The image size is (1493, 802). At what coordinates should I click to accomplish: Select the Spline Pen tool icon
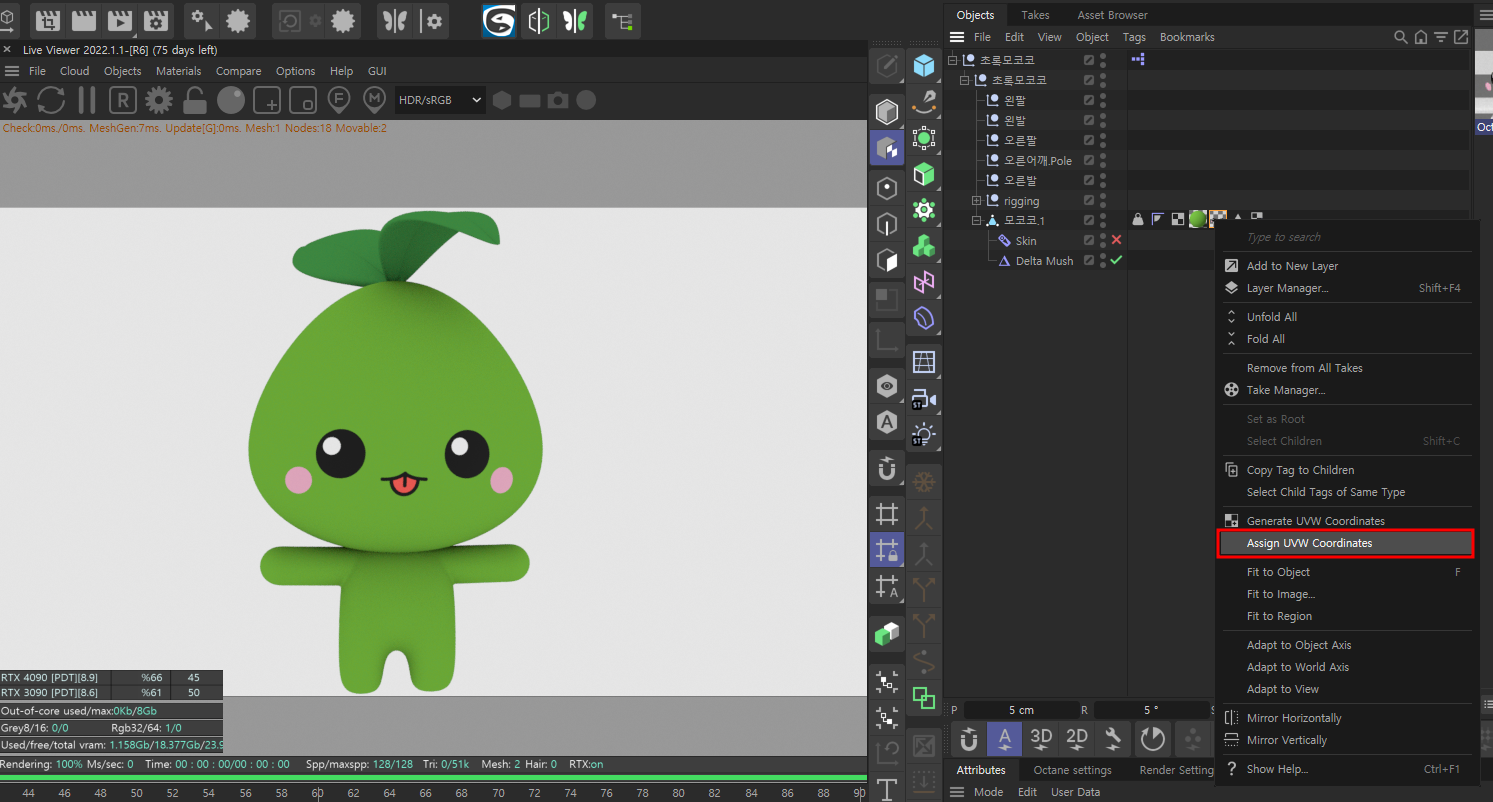pos(924,101)
